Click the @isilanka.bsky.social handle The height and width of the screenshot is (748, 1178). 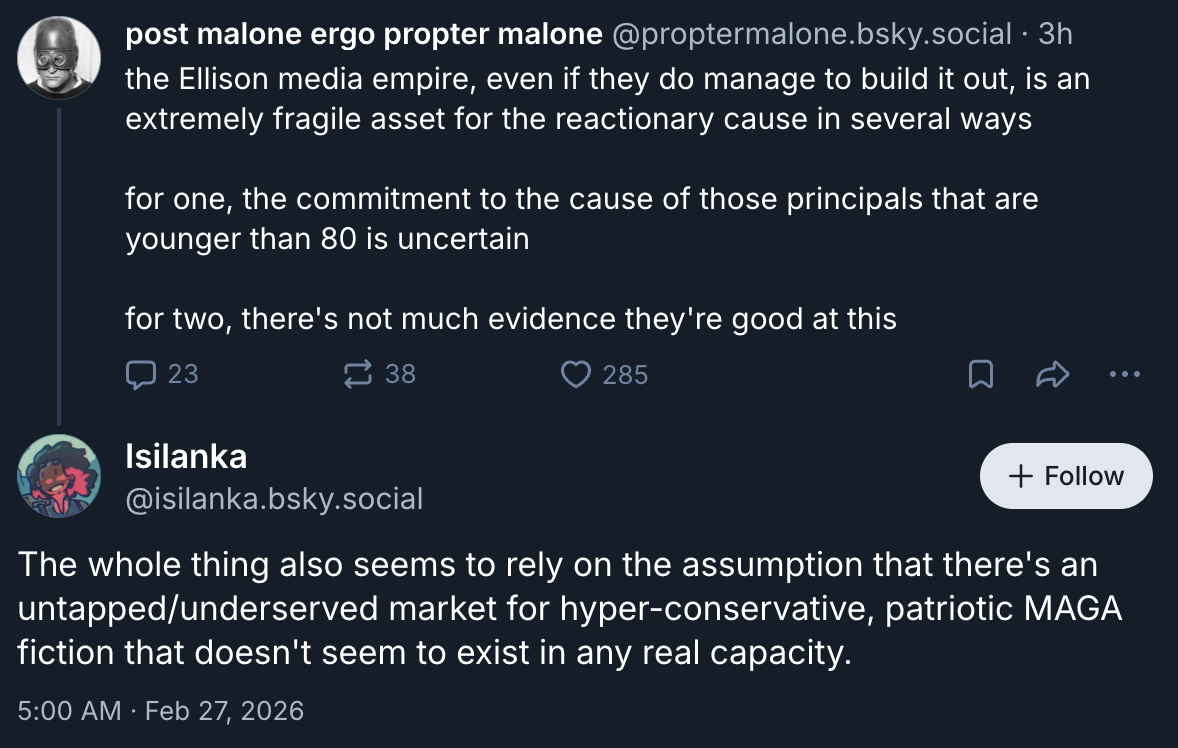pos(274,497)
